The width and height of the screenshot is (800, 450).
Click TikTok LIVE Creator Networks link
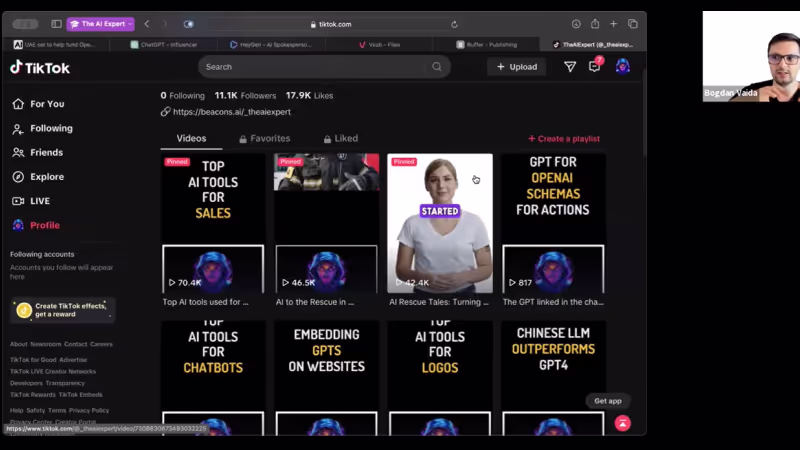coord(53,371)
